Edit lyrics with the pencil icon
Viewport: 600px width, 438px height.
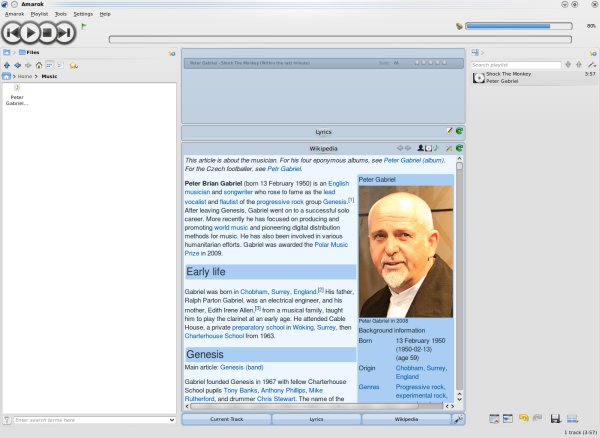[x=449, y=131]
